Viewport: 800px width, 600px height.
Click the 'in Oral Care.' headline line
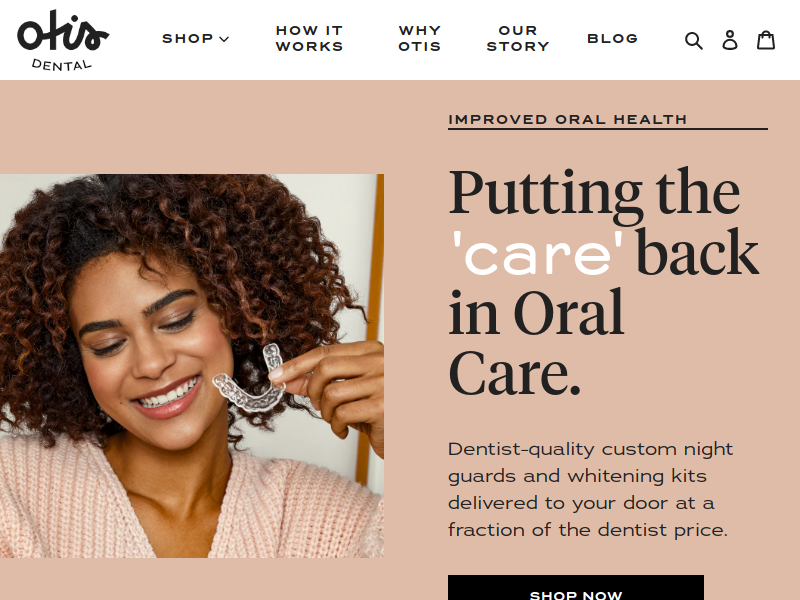pos(536,342)
